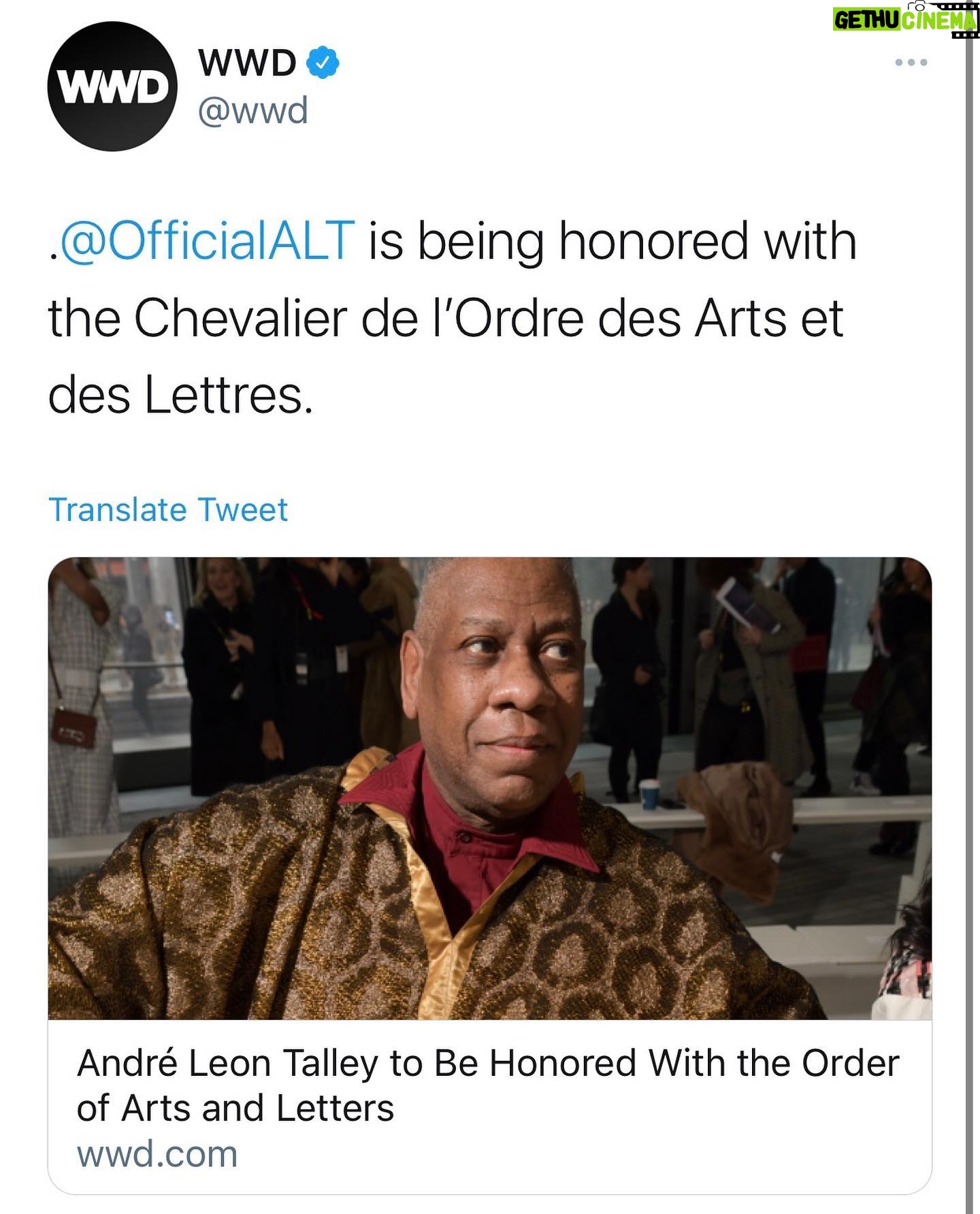Visit the wwd.com source domain
The height and width of the screenshot is (1214, 980).
(x=157, y=1154)
